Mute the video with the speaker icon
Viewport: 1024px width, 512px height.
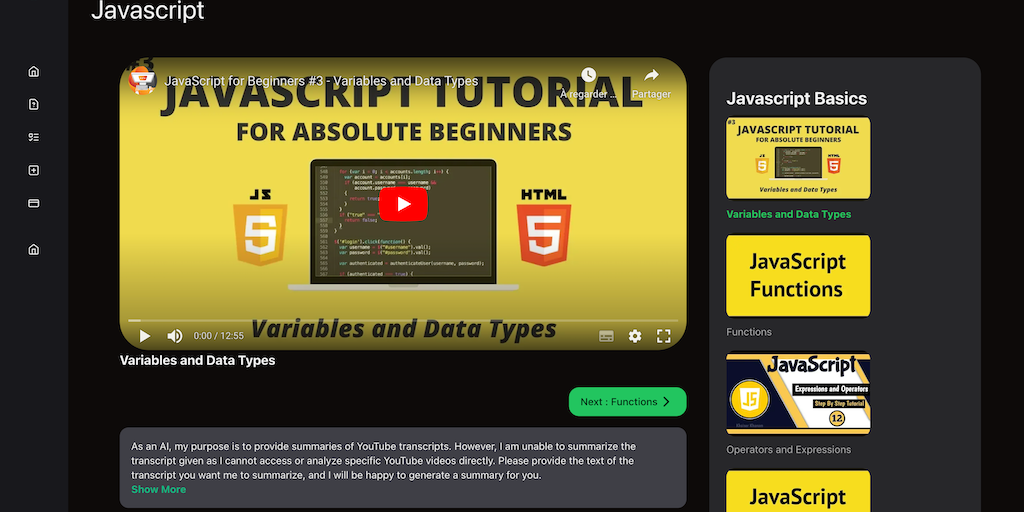pos(174,336)
